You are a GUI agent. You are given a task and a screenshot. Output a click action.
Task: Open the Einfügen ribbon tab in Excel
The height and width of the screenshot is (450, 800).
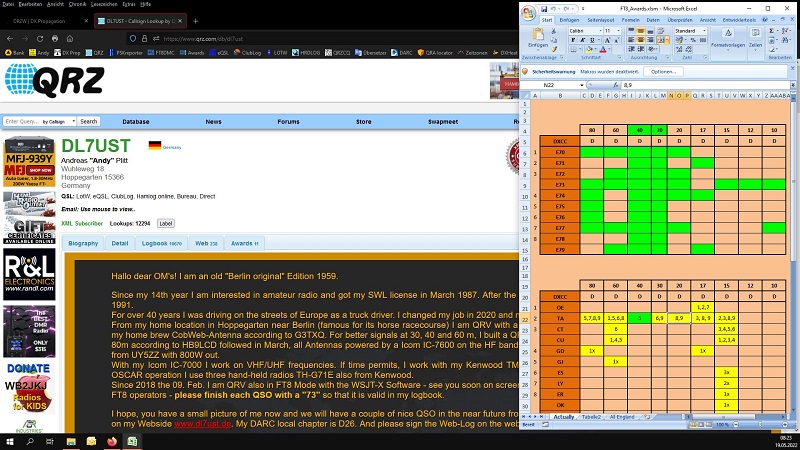click(569, 20)
